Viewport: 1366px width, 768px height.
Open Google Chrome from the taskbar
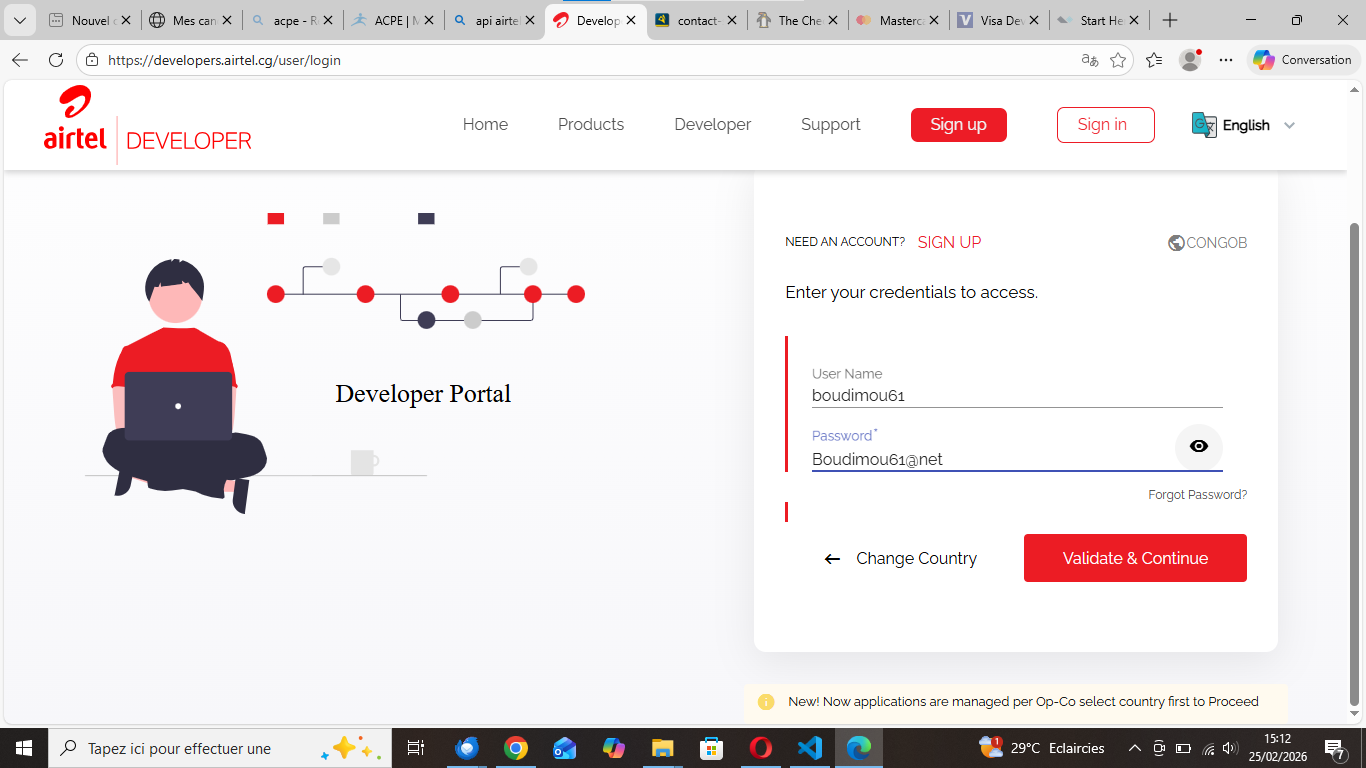516,748
